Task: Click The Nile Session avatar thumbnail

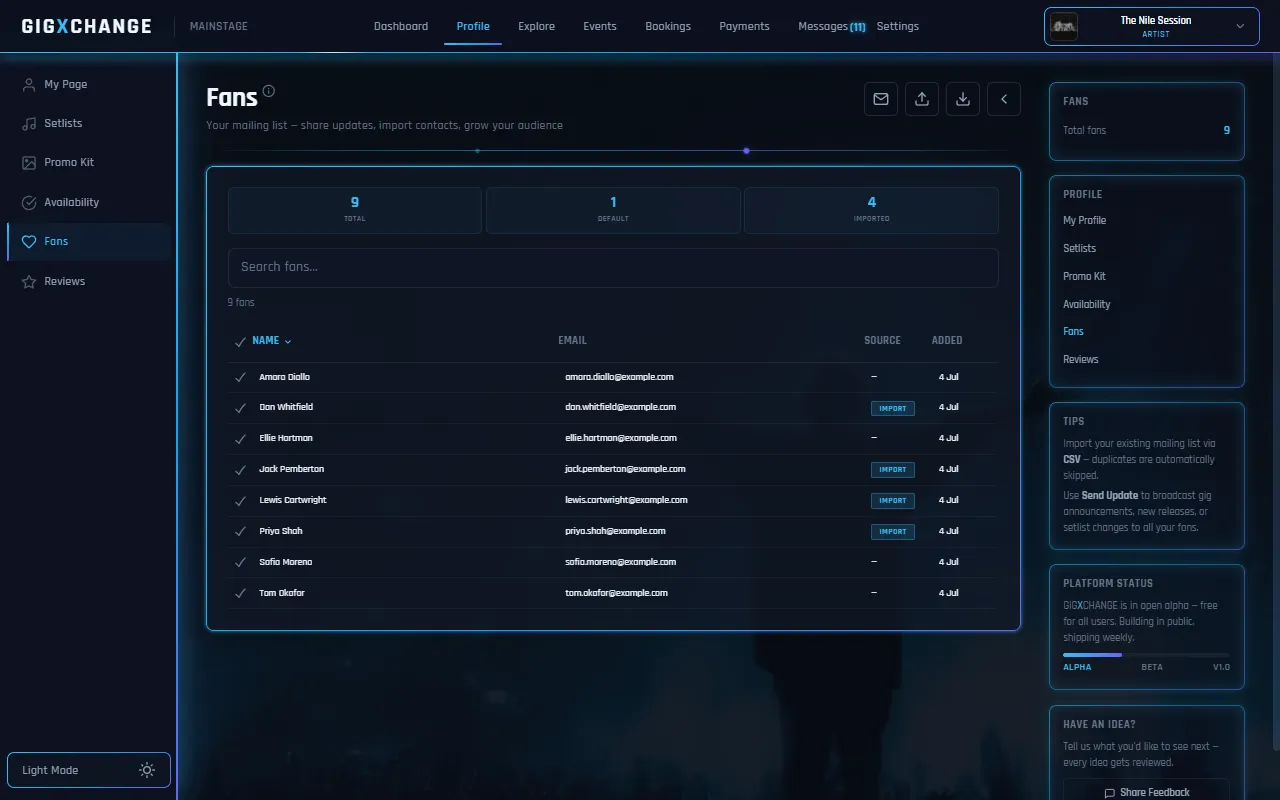Action: [x=1064, y=26]
